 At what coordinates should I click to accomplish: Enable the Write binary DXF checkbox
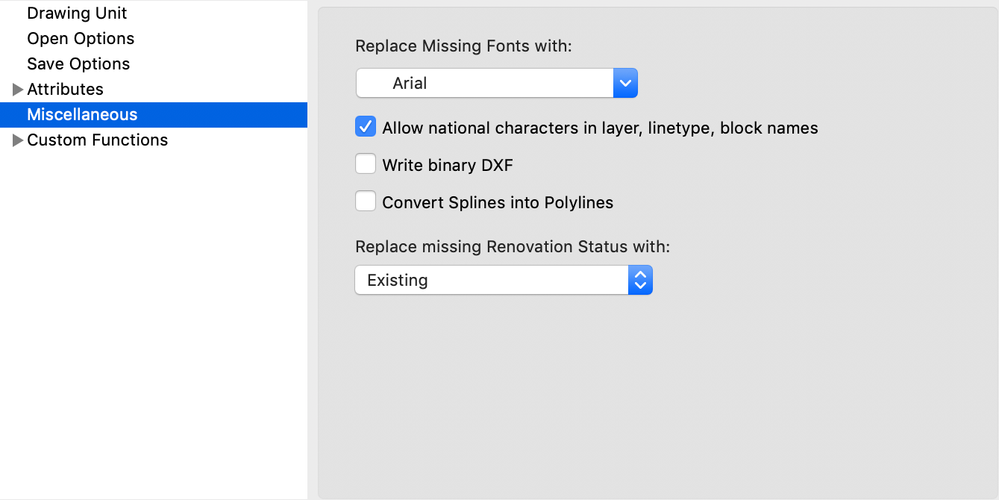point(365,165)
